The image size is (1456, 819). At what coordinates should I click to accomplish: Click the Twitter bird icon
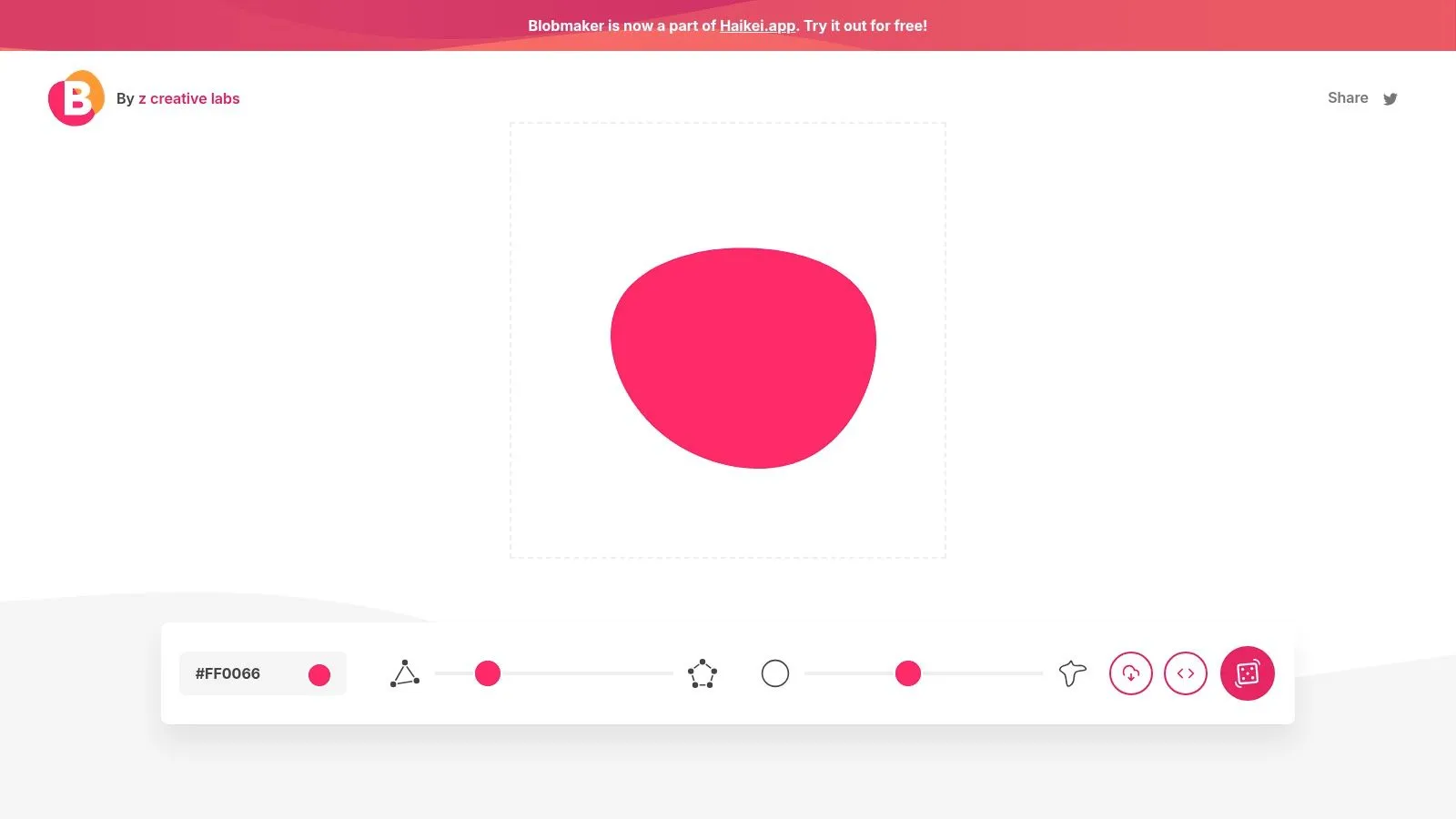coord(1390,98)
